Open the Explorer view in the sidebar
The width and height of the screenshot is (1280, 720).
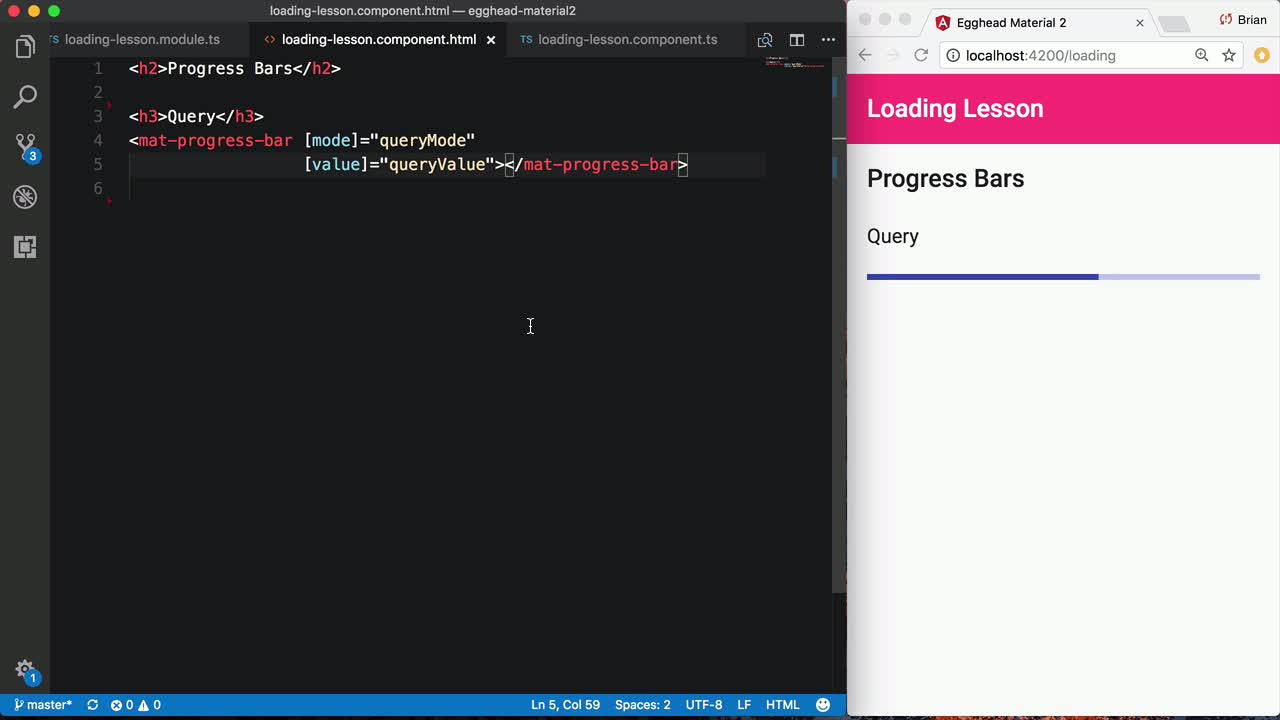25,45
